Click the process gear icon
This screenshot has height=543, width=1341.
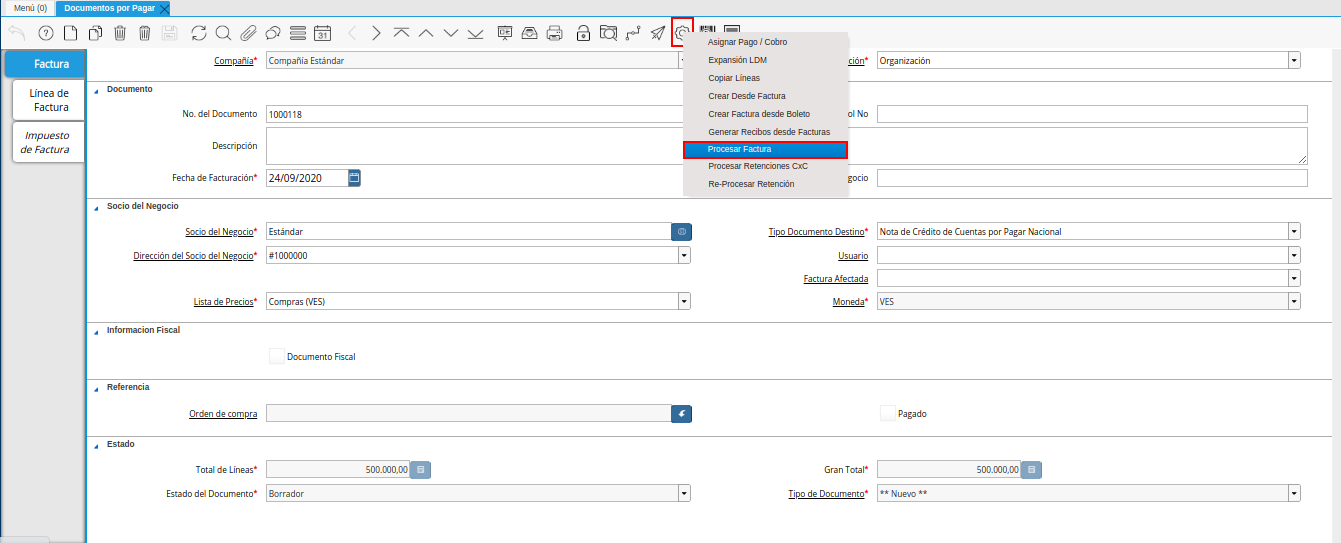[x=682, y=33]
